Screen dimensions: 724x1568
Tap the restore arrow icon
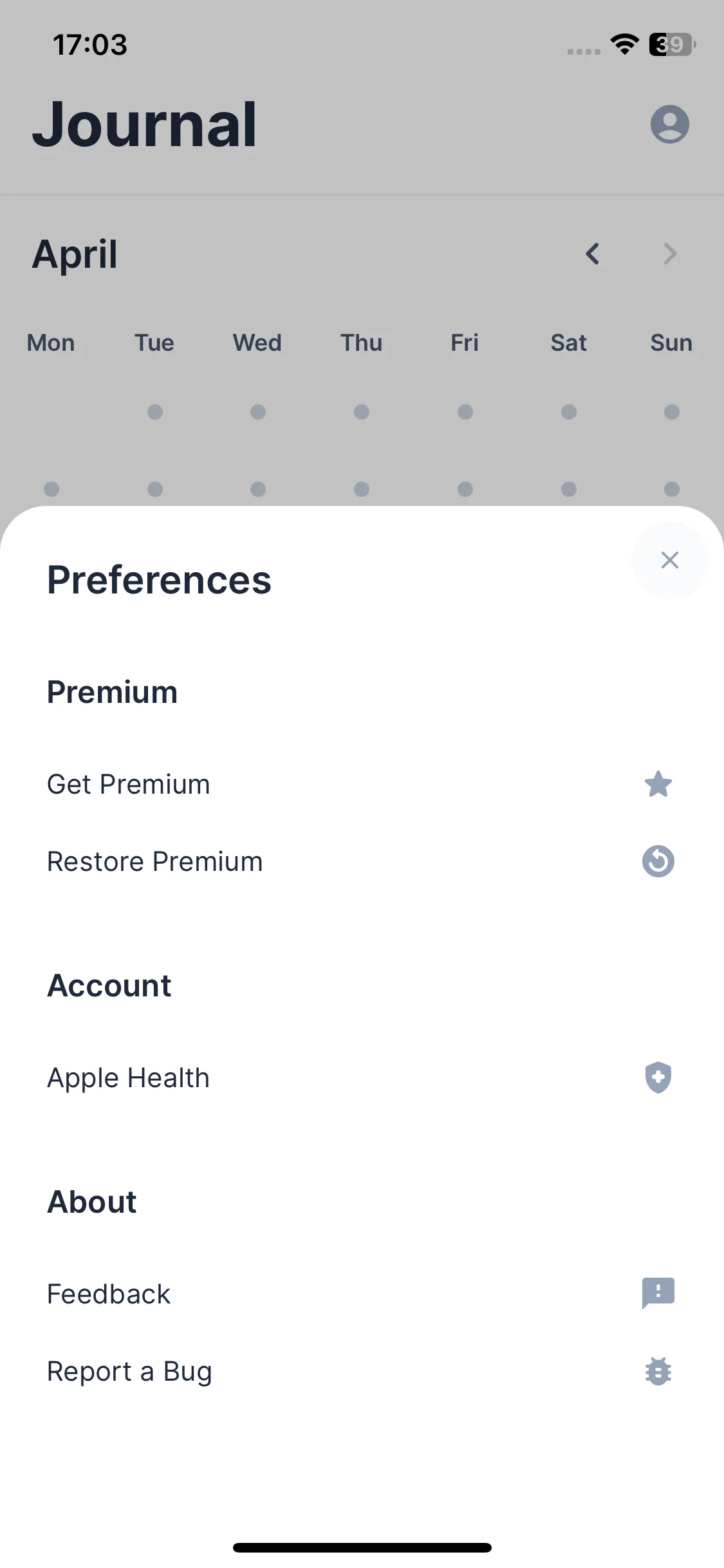point(658,861)
